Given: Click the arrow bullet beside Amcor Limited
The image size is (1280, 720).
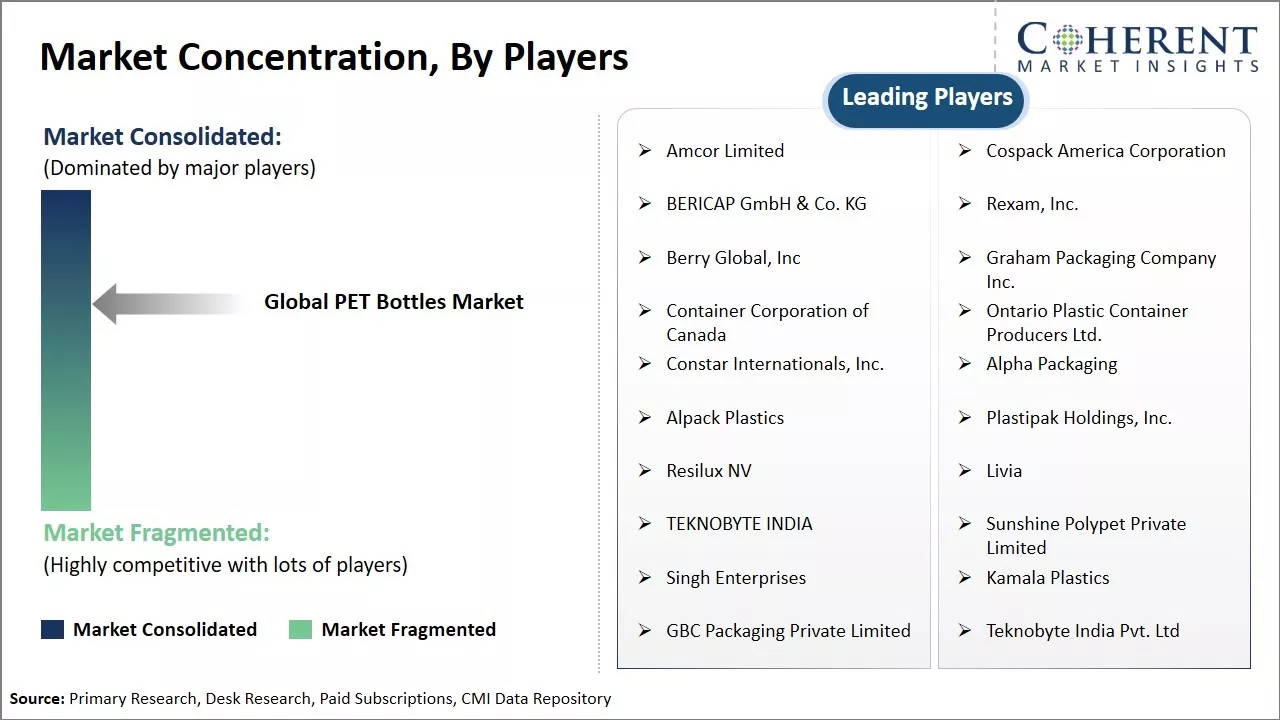Looking at the screenshot, I should (645, 151).
